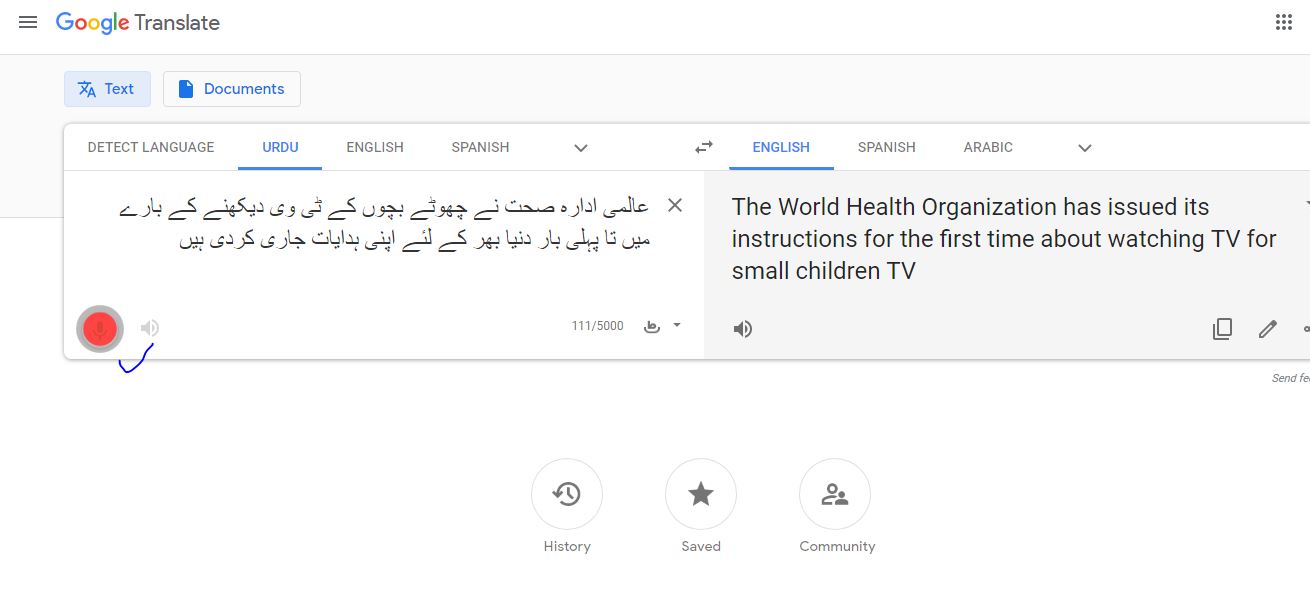This screenshot has width=1310, height=590.
Task: Open the navigation hamburger menu
Action: [28, 22]
